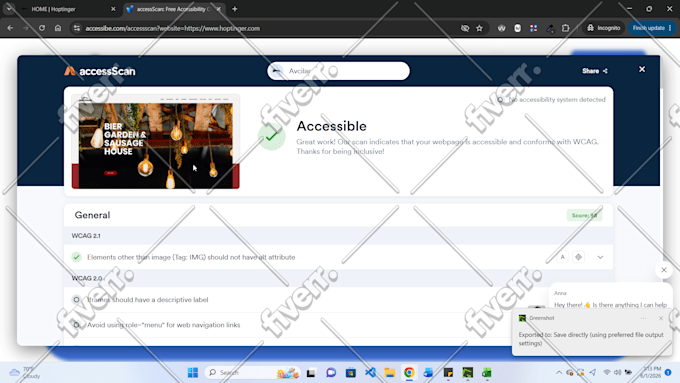This screenshot has width=680, height=383.
Task: Open Greenshot notification options menu
Action: tap(644, 318)
